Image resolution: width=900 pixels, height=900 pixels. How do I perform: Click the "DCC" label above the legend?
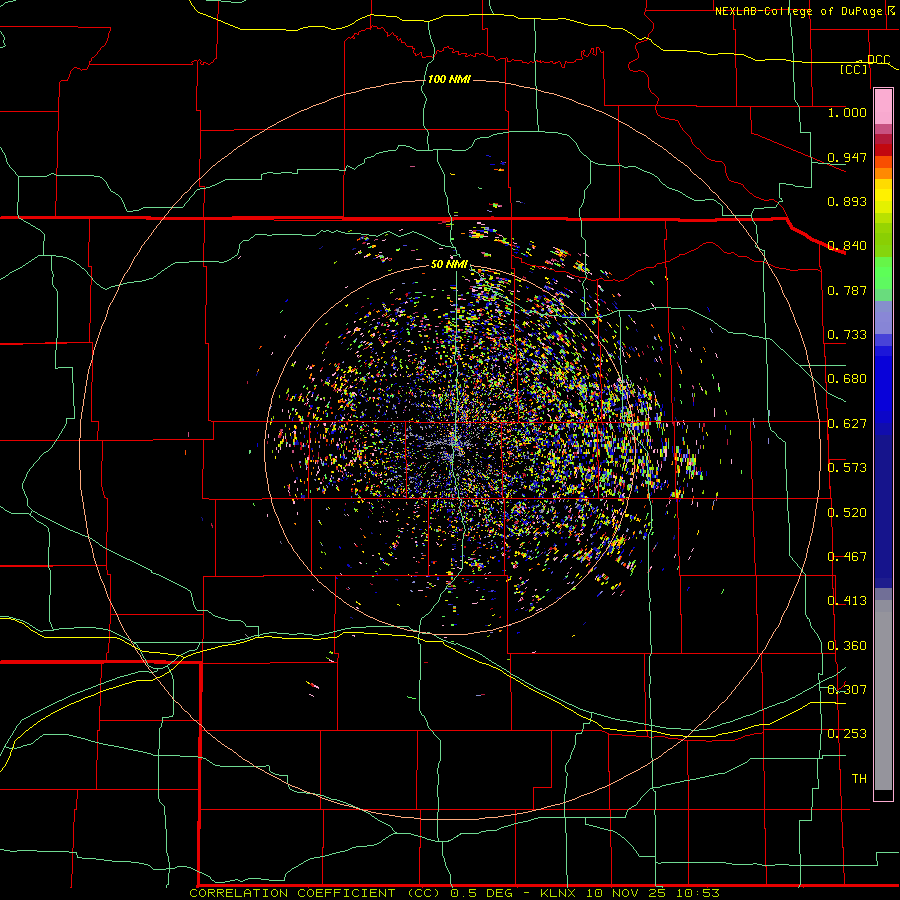(878, 59)
